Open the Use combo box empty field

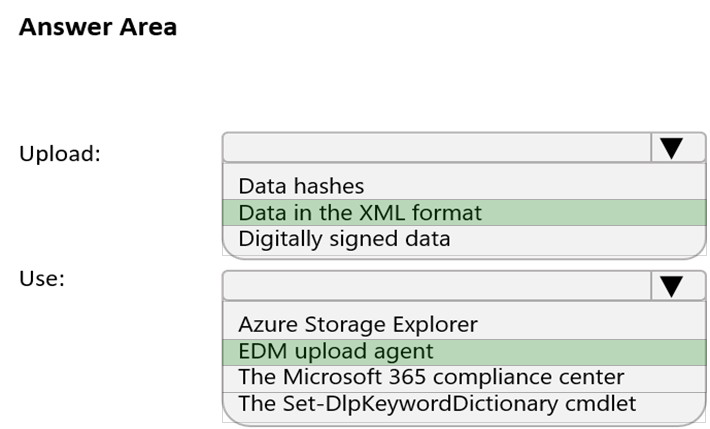tap(437, 286)
